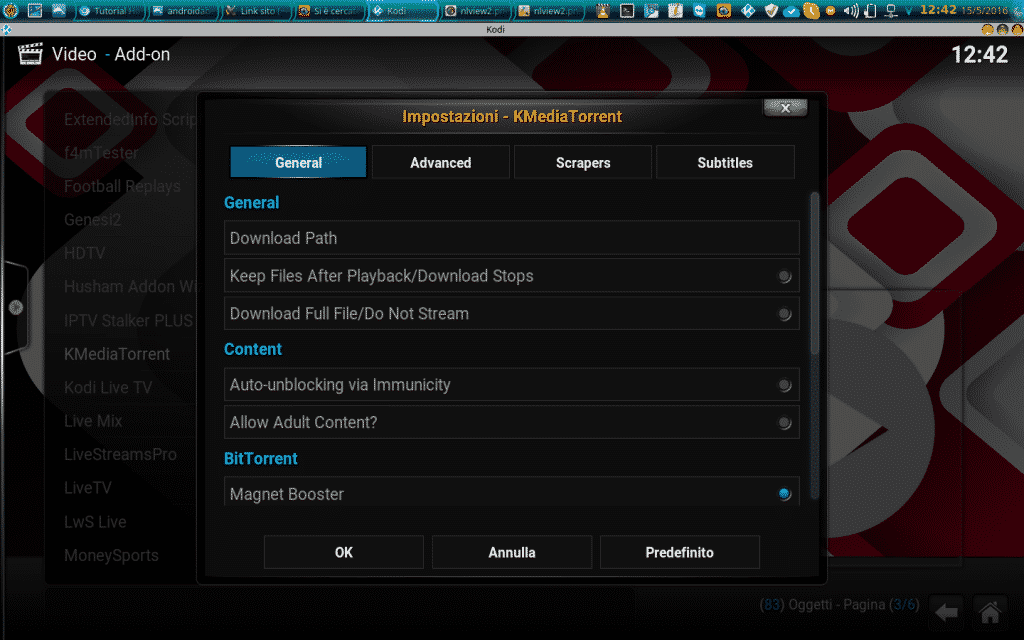Viewport: 1024px width, 640px height.
Task: Switch to the androidab taskbar window
Action: 184,10
